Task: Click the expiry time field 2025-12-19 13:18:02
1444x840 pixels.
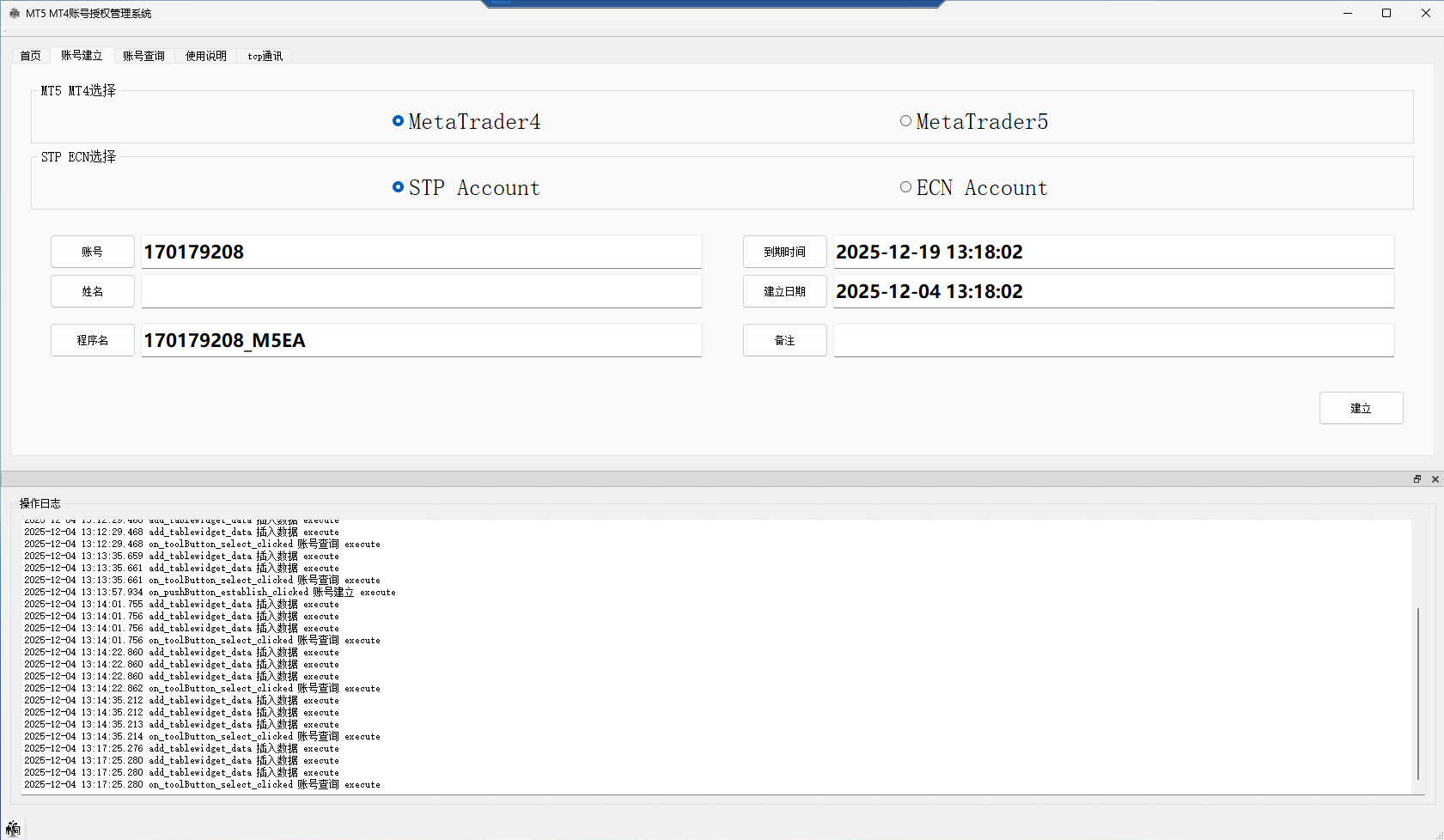Action: click(x=1114, y=252)
